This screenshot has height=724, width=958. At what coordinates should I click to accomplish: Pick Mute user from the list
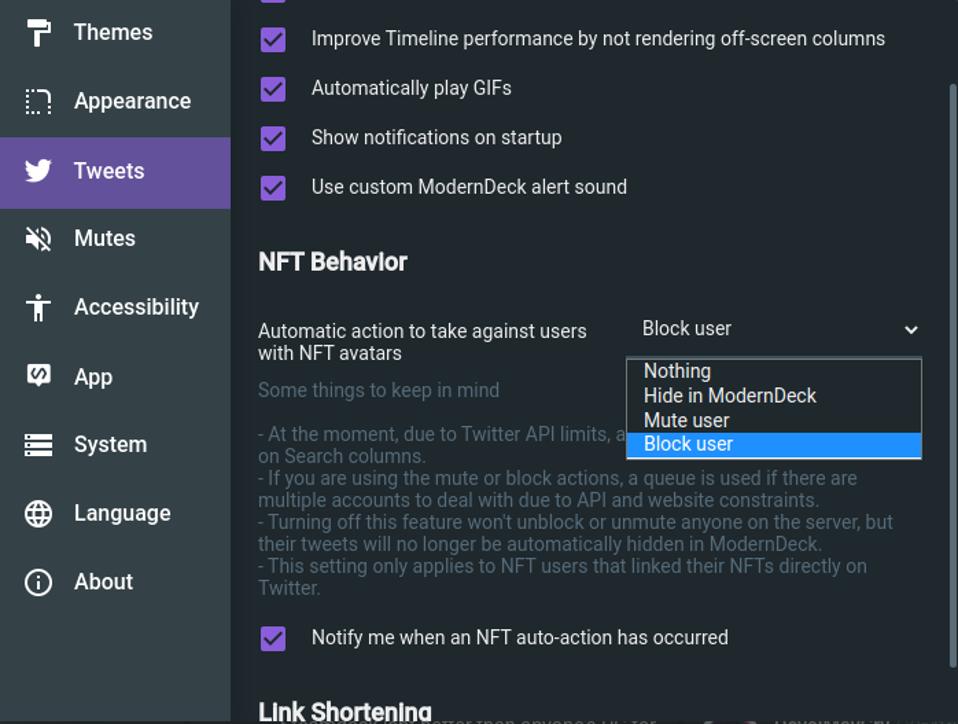point(686,420)
